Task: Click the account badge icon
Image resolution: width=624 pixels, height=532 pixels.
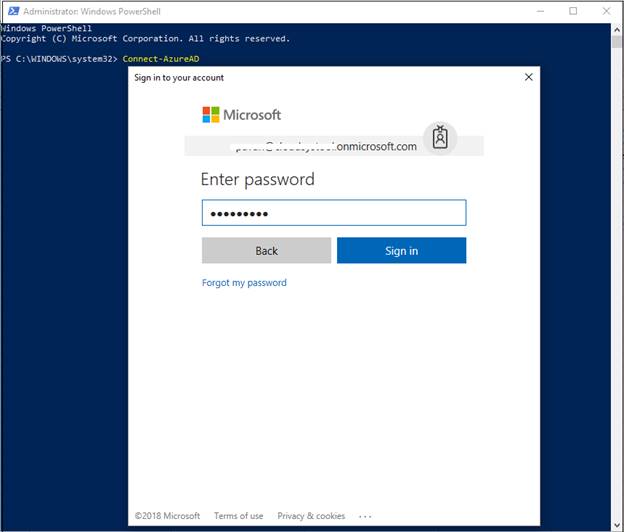Action: tap(440, 137)
